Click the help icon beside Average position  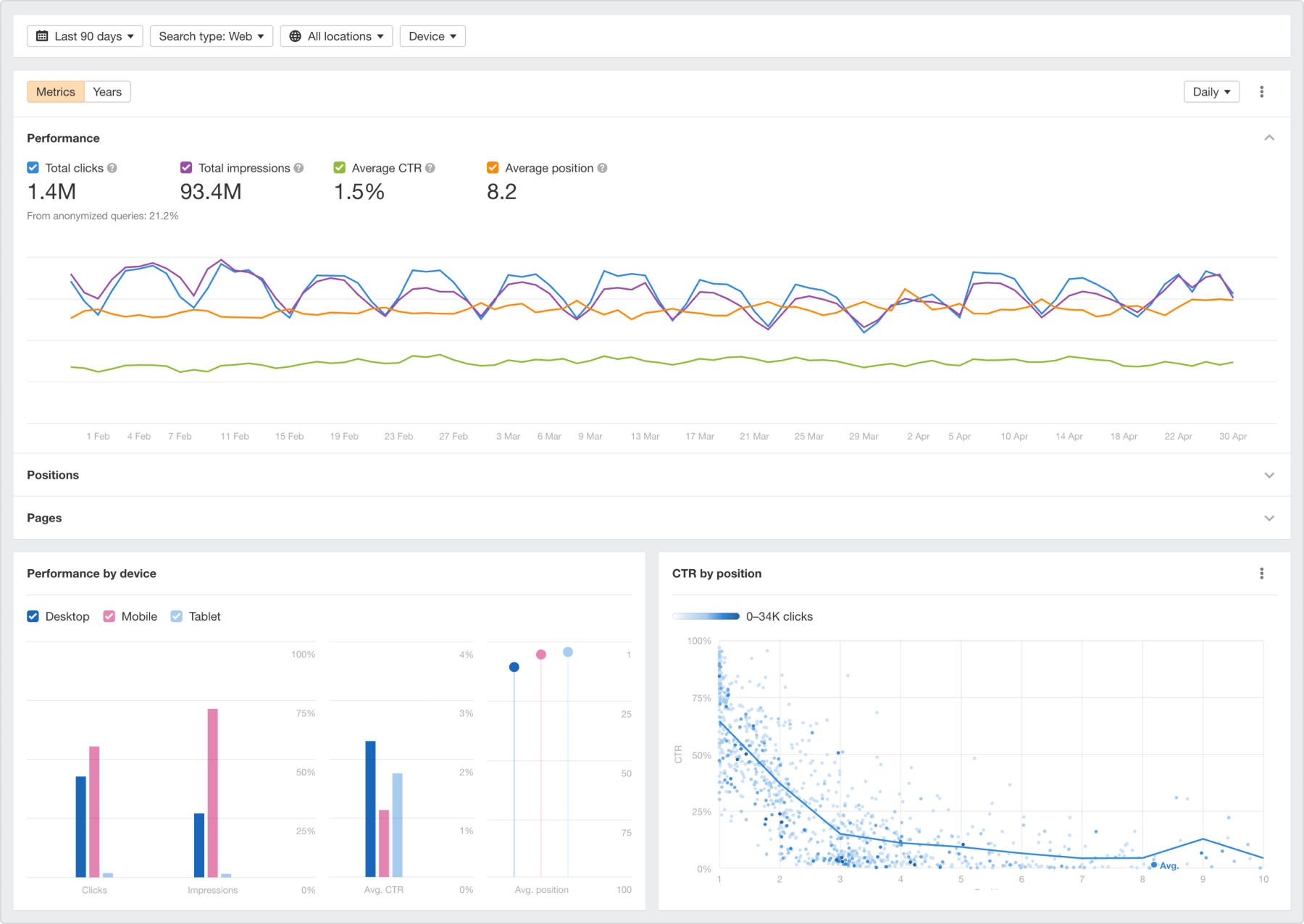pos(602,168)
